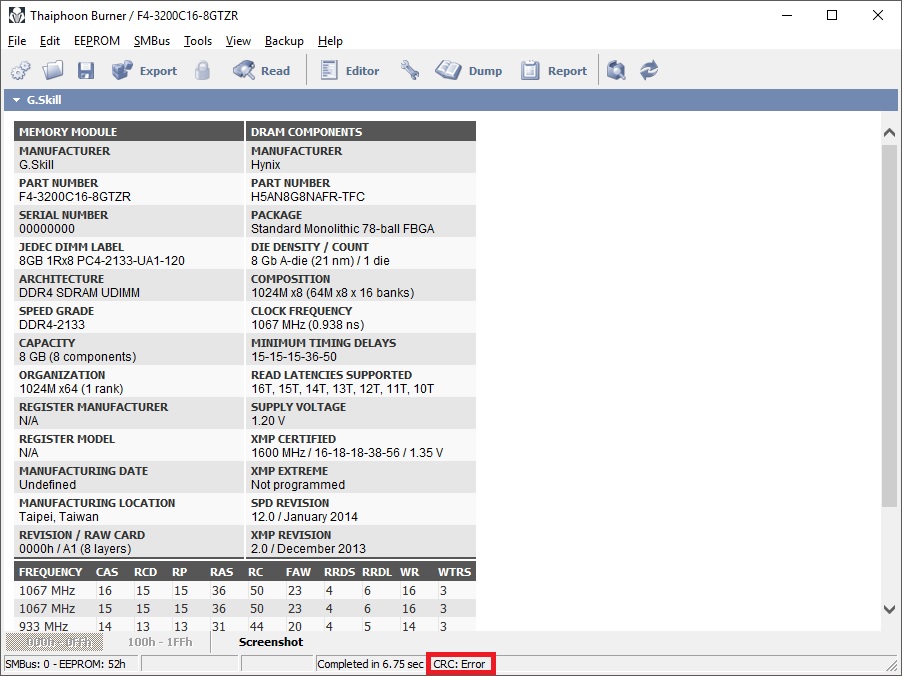This screenshot has width=902, height=676.
Task: Open the EEPROM menu
Action: (97, 41)
